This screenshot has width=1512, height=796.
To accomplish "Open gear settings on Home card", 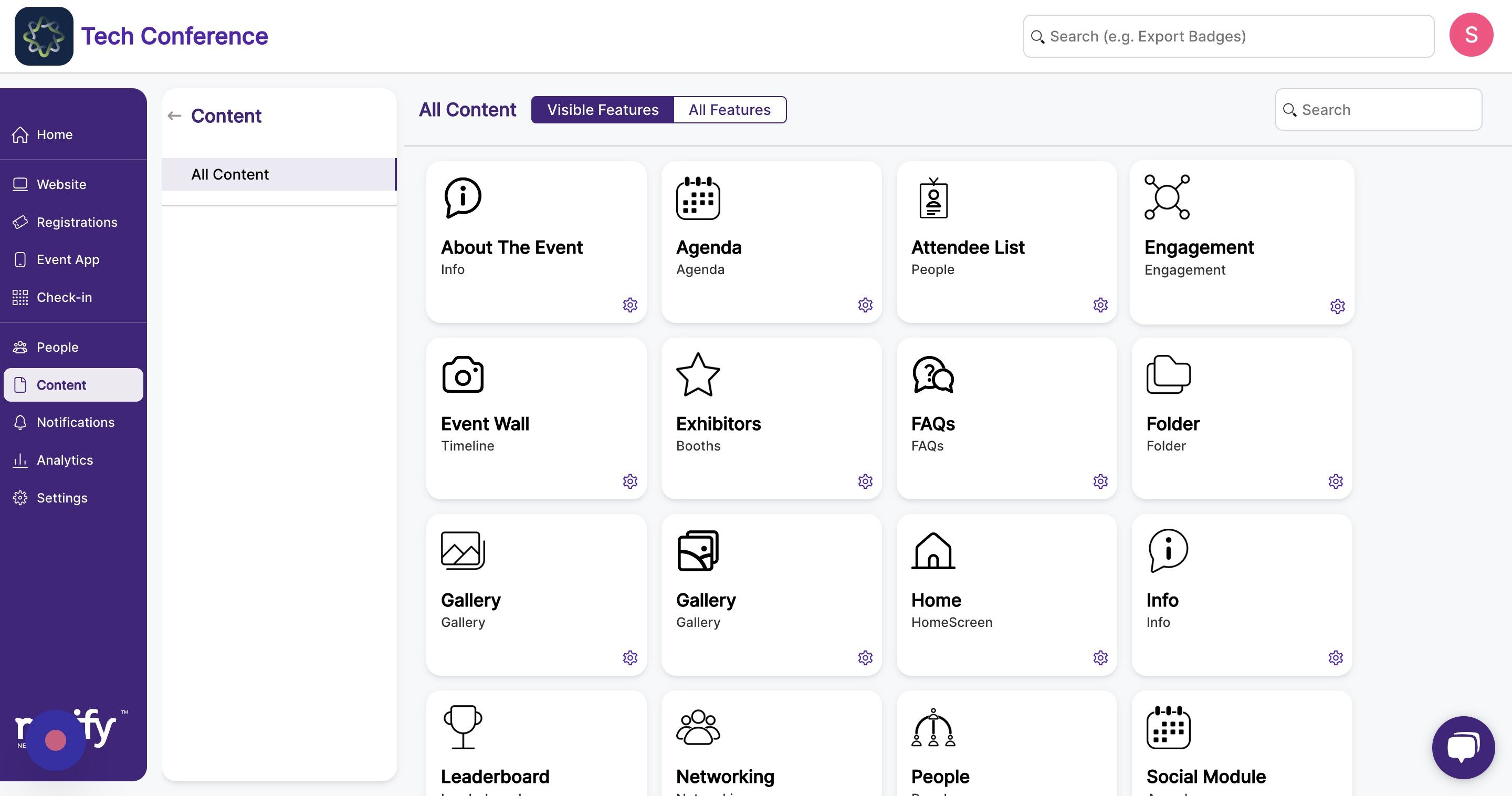I will (x=1100, y=657).
